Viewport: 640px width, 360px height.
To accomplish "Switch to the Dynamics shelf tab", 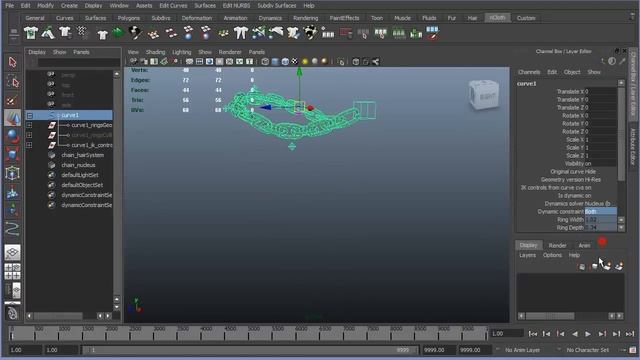I will (270, 18).
